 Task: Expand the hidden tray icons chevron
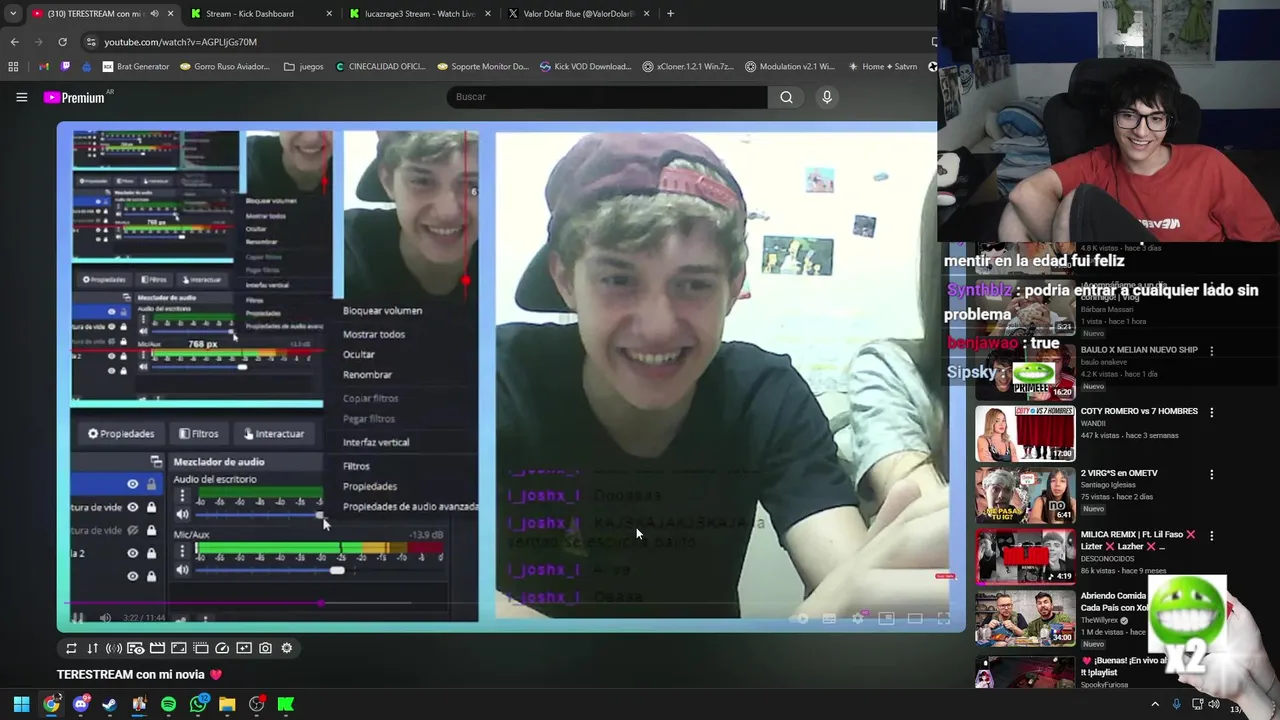1155,704
